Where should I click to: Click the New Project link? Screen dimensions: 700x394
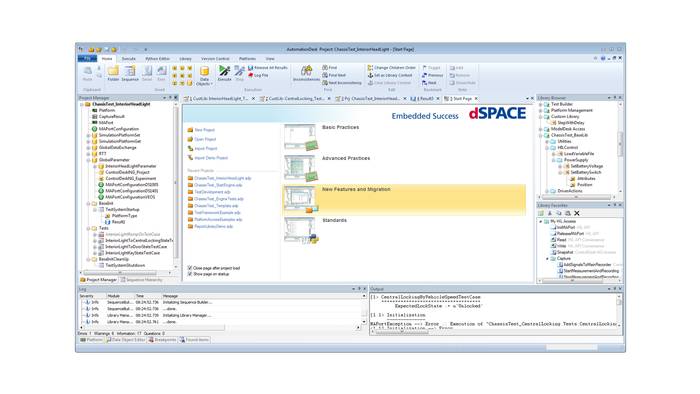(204, 130)
